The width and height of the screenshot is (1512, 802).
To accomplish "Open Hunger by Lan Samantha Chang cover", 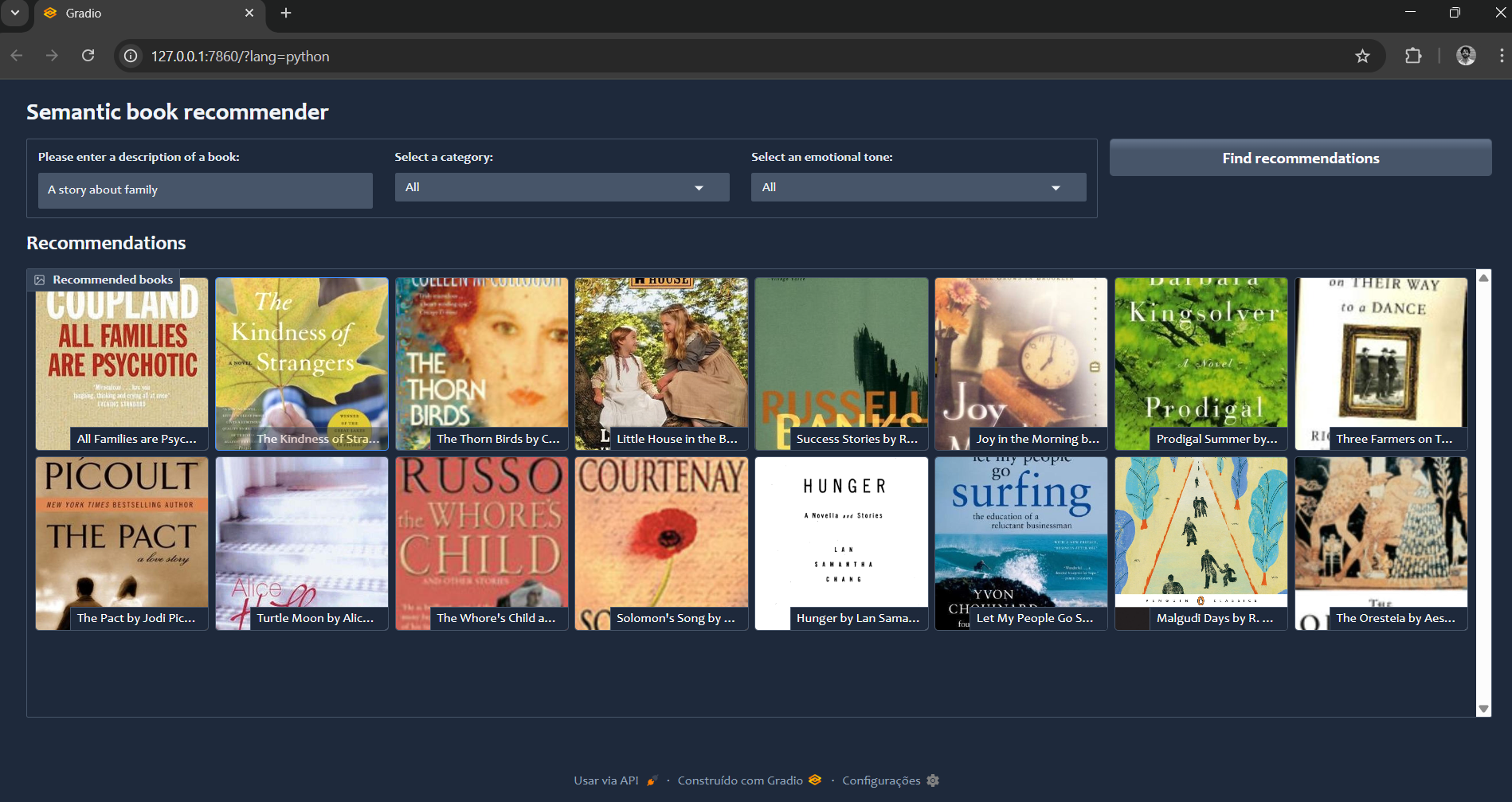I will click(841, 543).
